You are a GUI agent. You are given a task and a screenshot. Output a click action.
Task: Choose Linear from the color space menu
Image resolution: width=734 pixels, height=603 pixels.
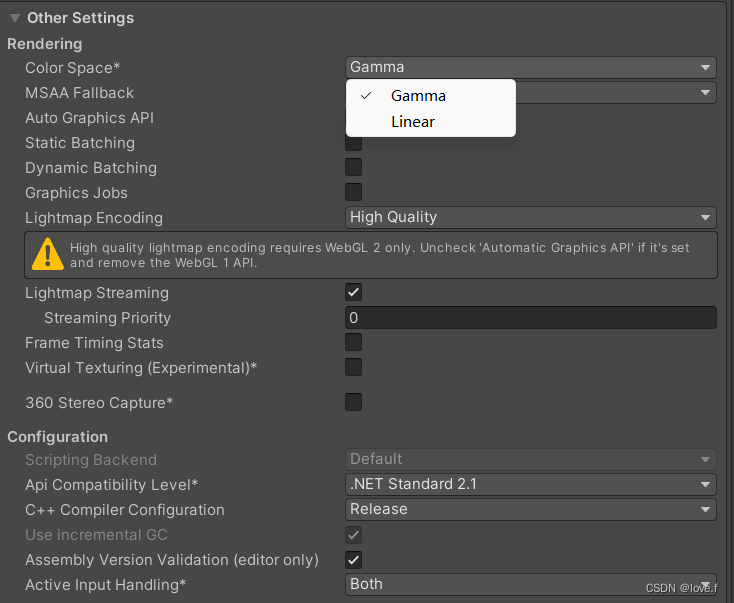coord(431,122)
